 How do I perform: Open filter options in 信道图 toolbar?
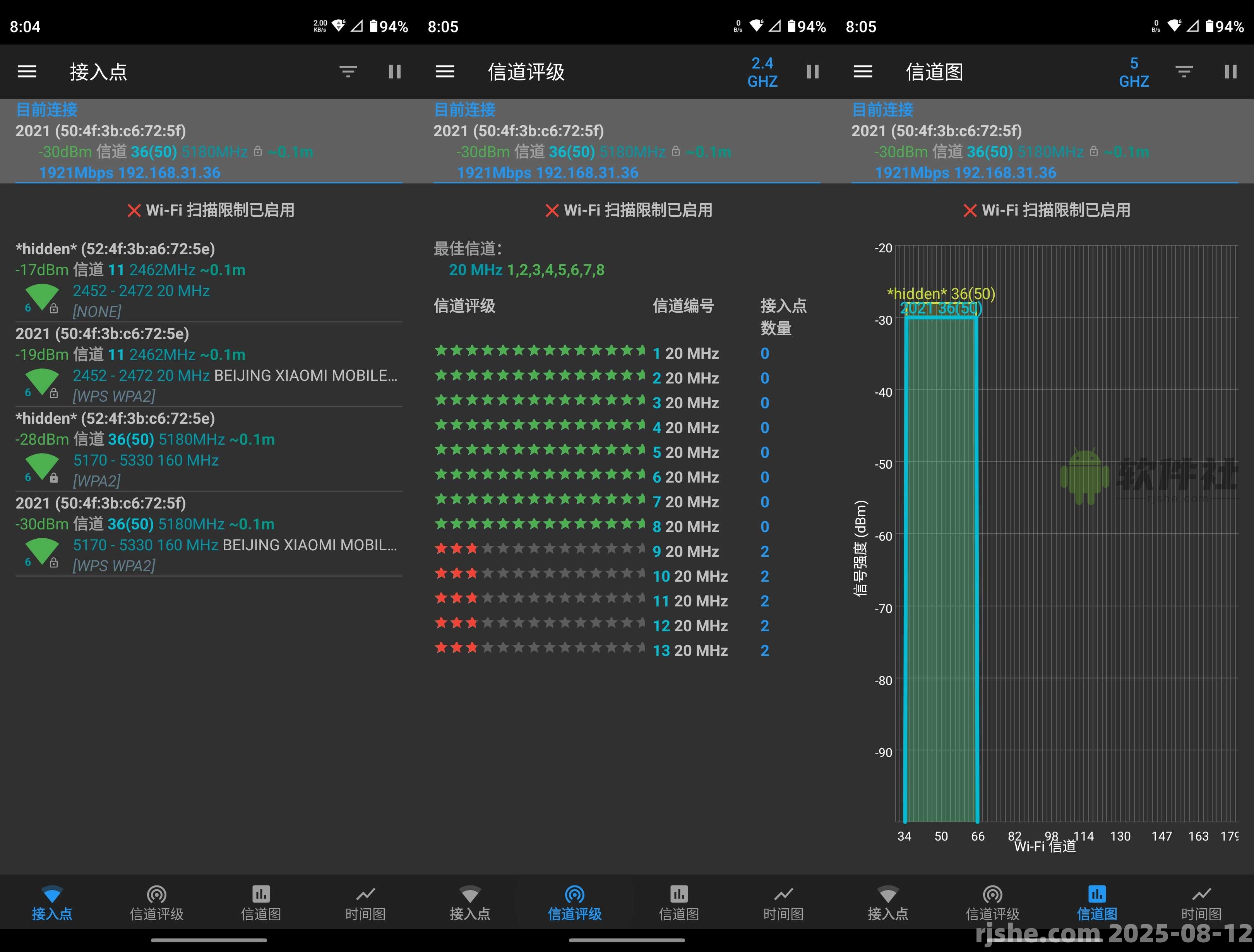pos(1184,72)
